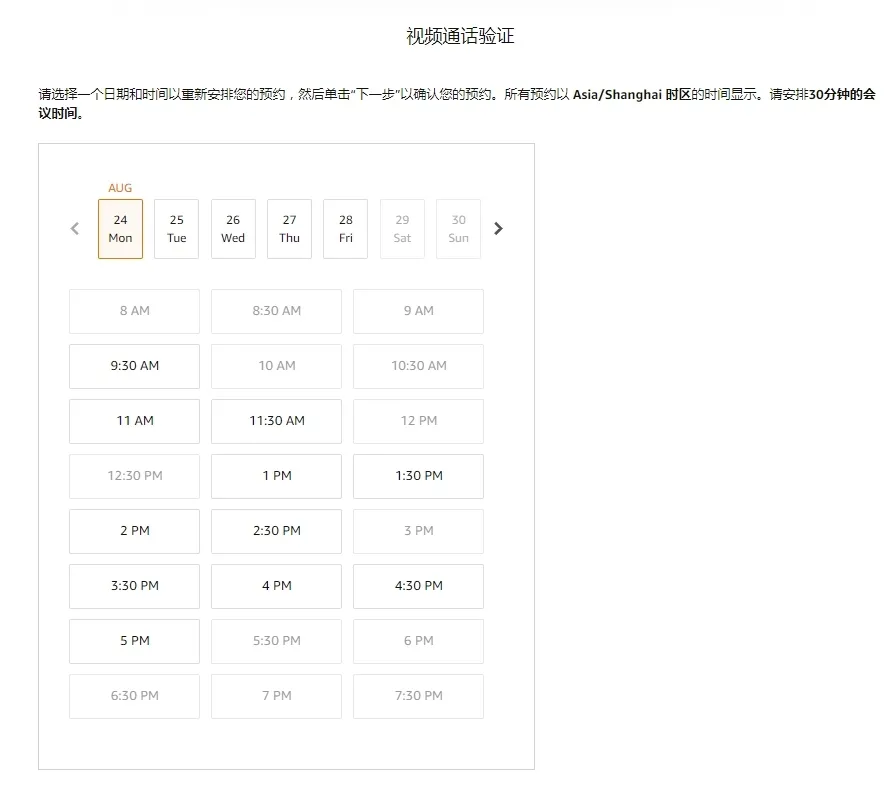Book the 4 PM time slot
The width and height of the screenshot is (890, 790).
[276, 586]
